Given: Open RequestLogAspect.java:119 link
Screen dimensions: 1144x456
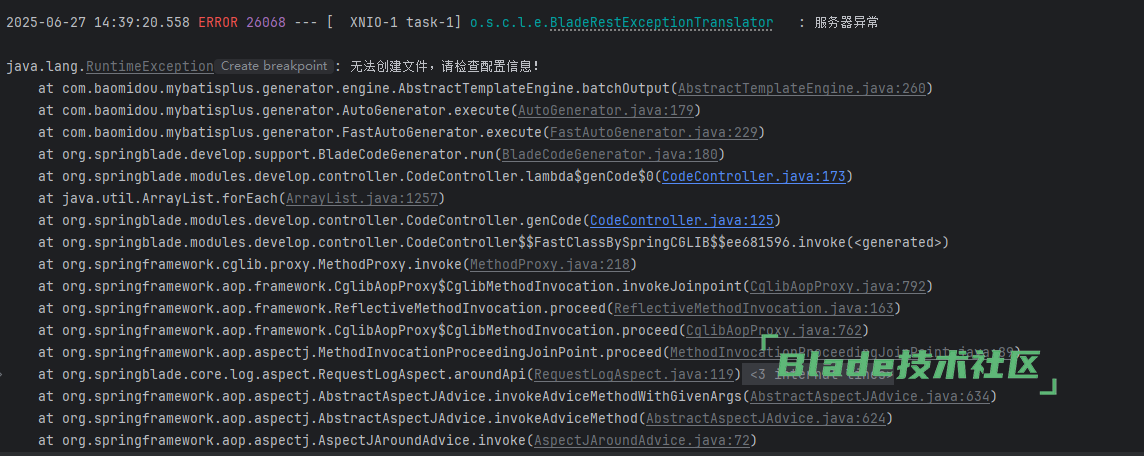Looking at the screenshot, I should (x=633, y=374).
